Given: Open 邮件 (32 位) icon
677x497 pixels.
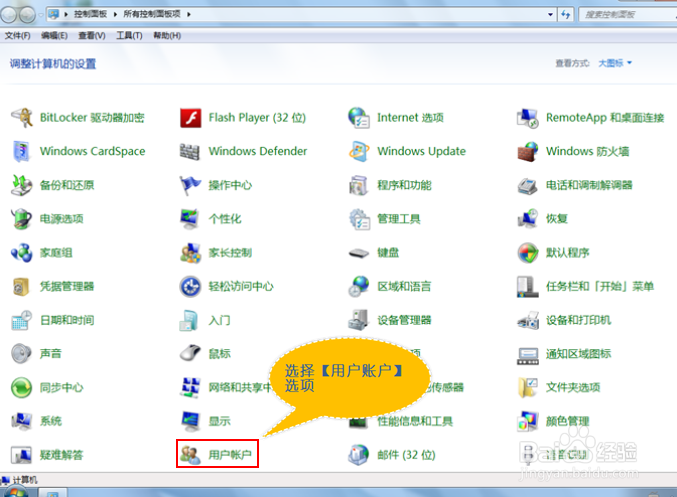Looking at the screenshot, I should pyautogui.click(x=359, y=455).
